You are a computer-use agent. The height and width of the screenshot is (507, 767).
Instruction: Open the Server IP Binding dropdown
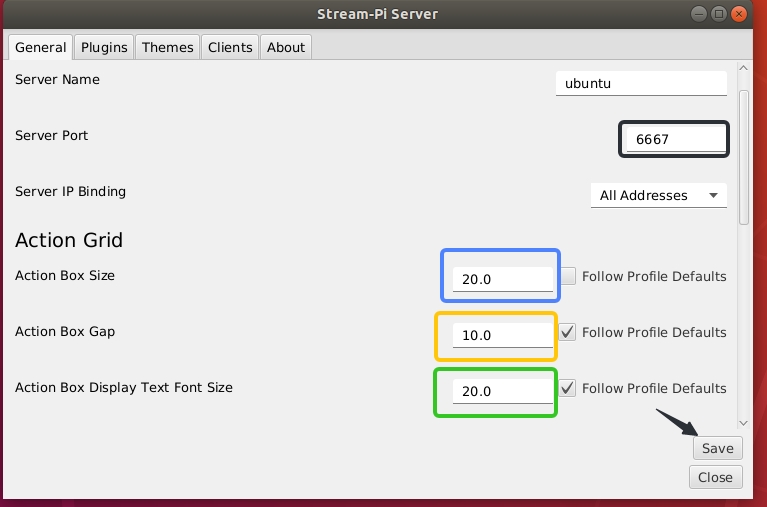click(659, 195)
